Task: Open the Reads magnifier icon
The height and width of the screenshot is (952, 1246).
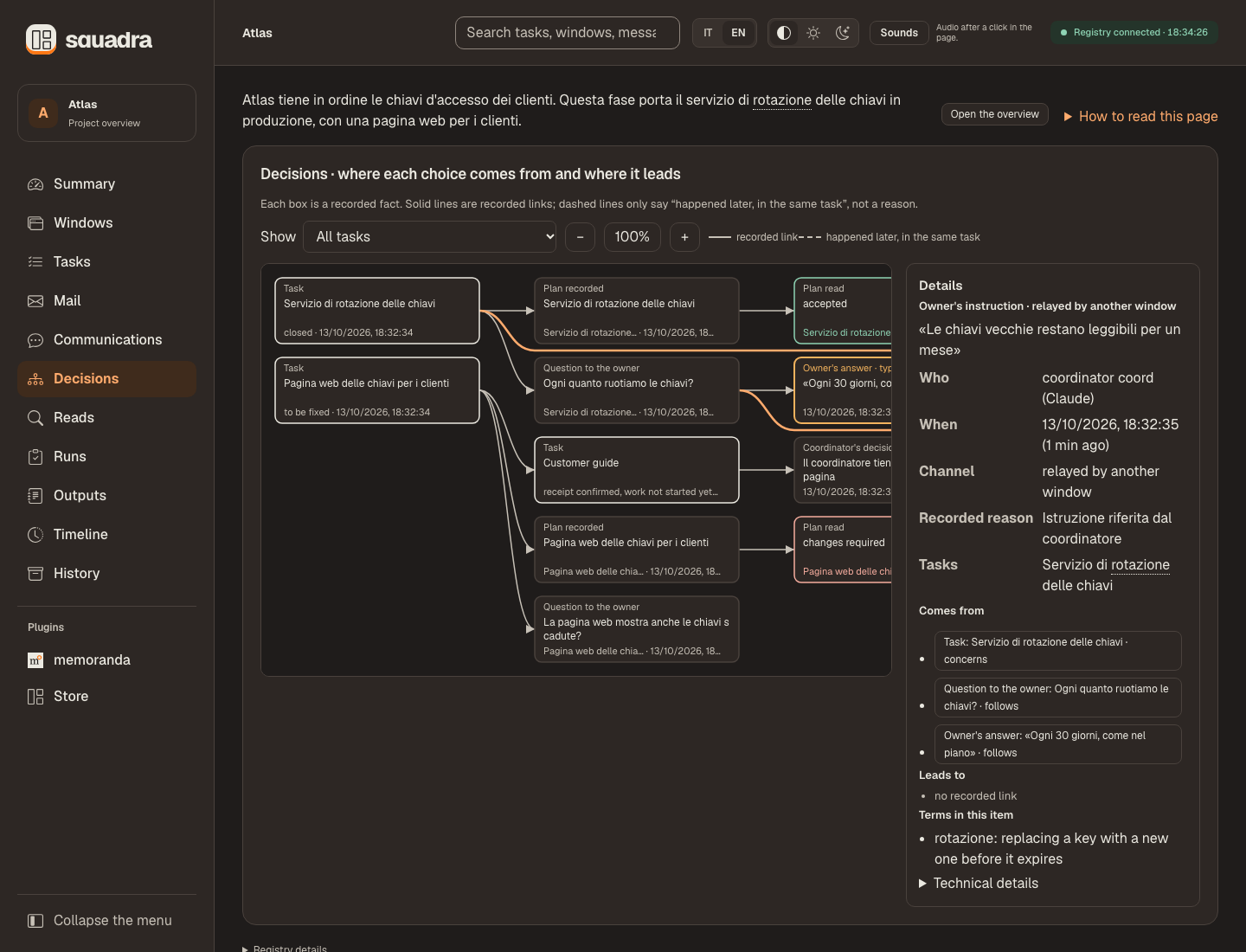Action: [35, 418]
